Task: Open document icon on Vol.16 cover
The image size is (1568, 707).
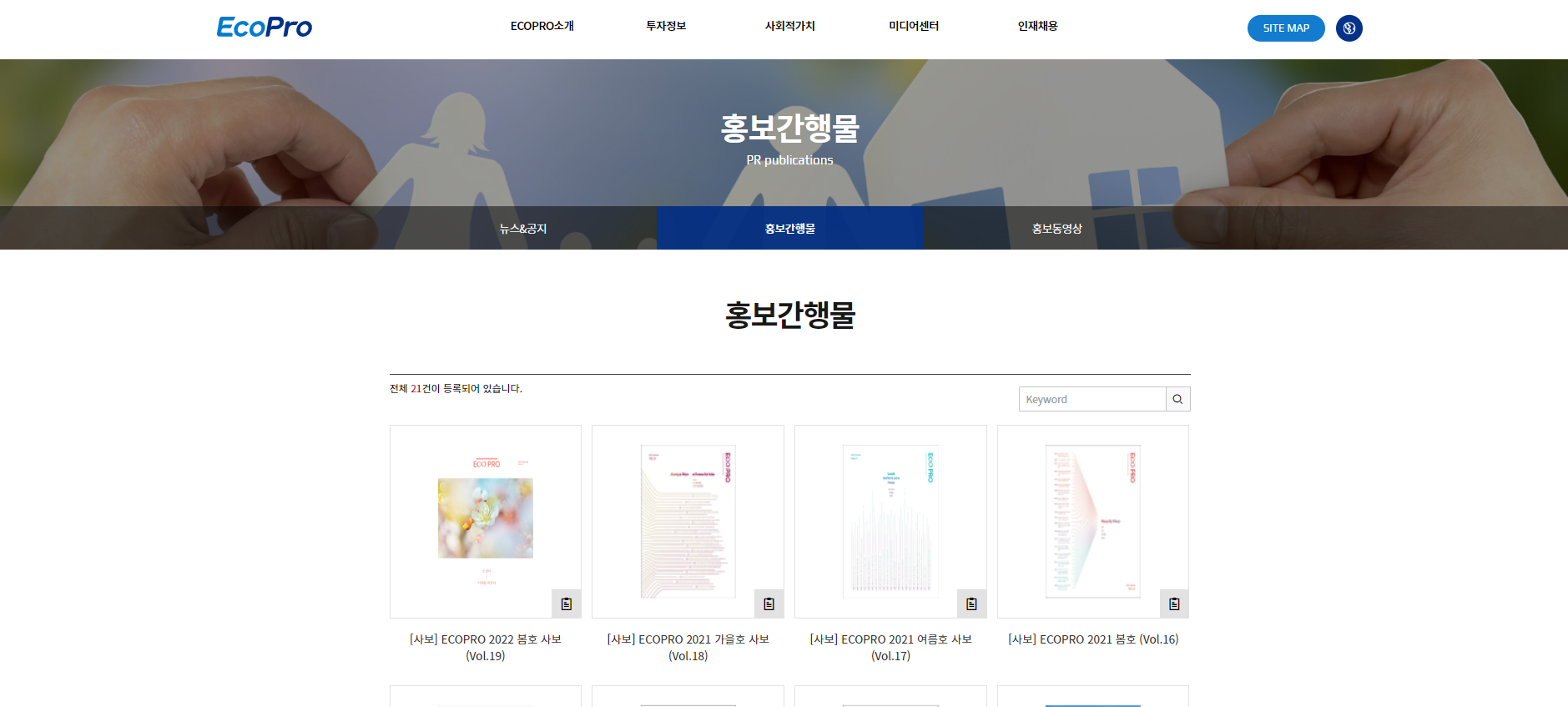Action: pos(1174,603)
